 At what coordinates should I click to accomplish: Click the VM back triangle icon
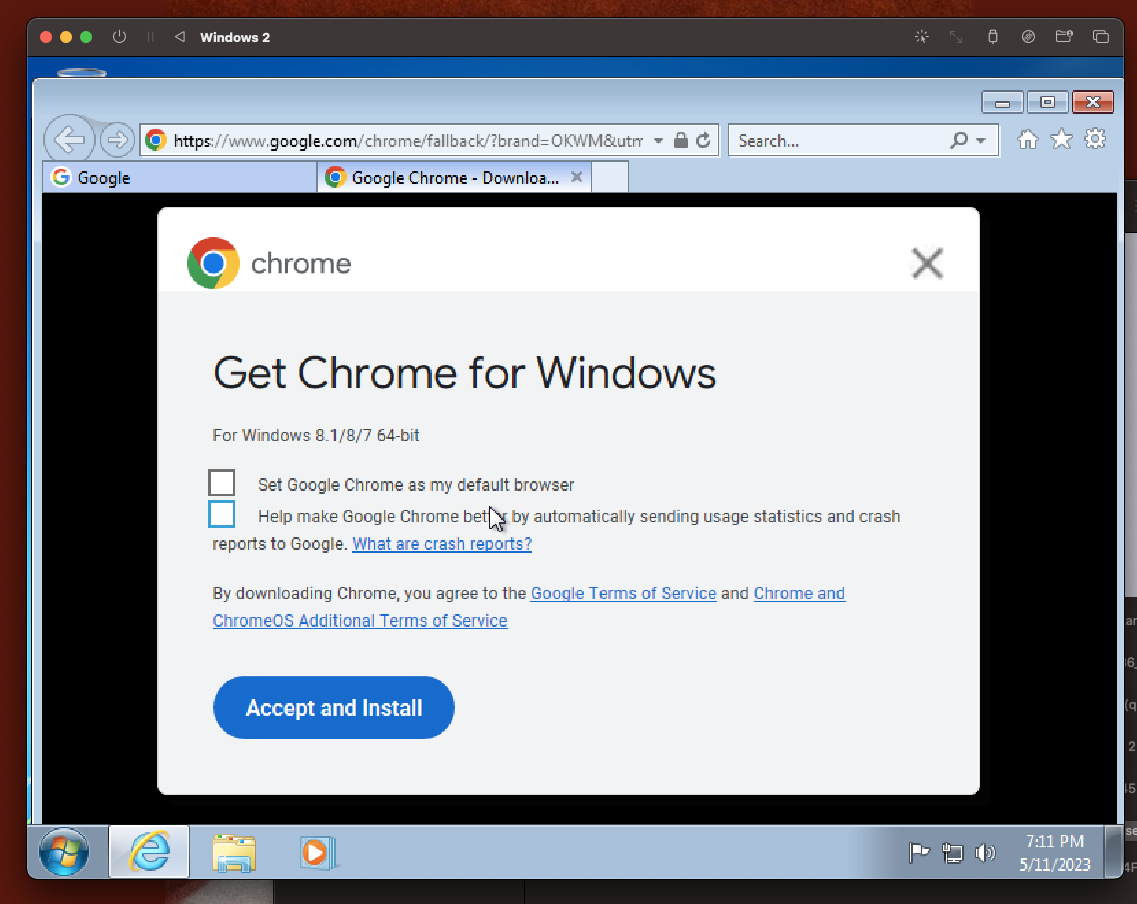click(180, 37)
